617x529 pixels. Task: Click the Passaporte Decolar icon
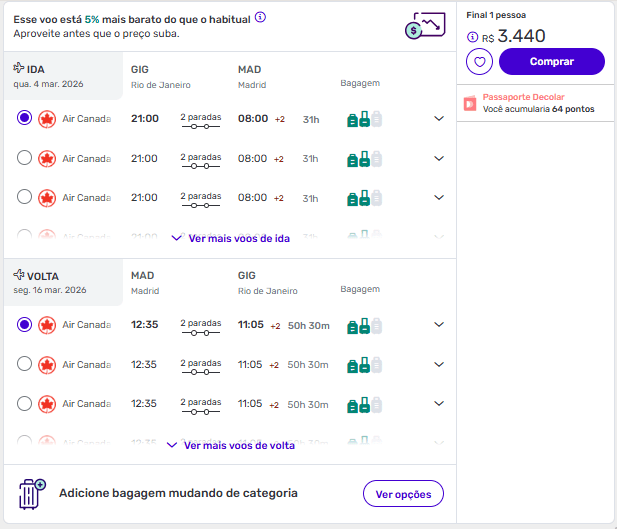[470, 103]
